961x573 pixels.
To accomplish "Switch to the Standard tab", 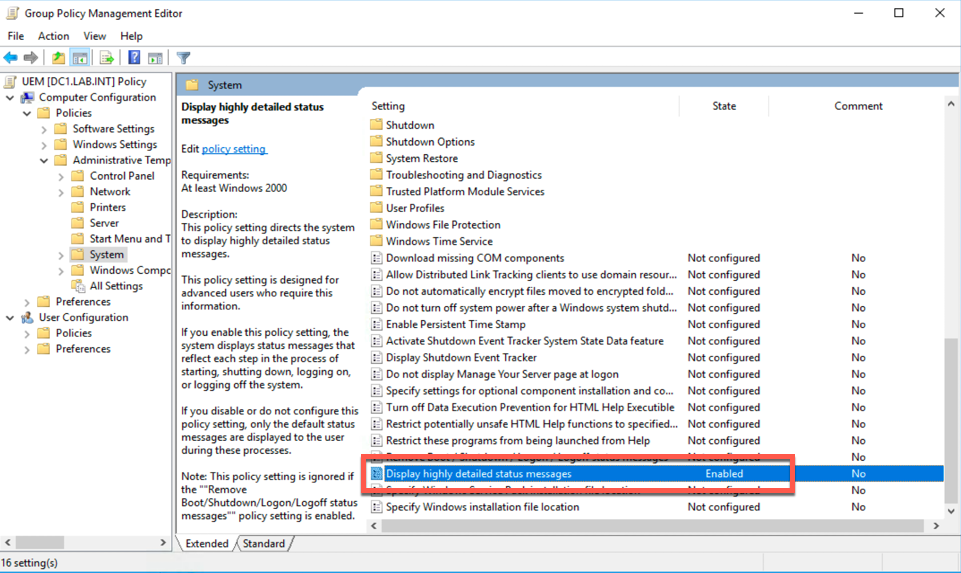I will click(263, 544).
